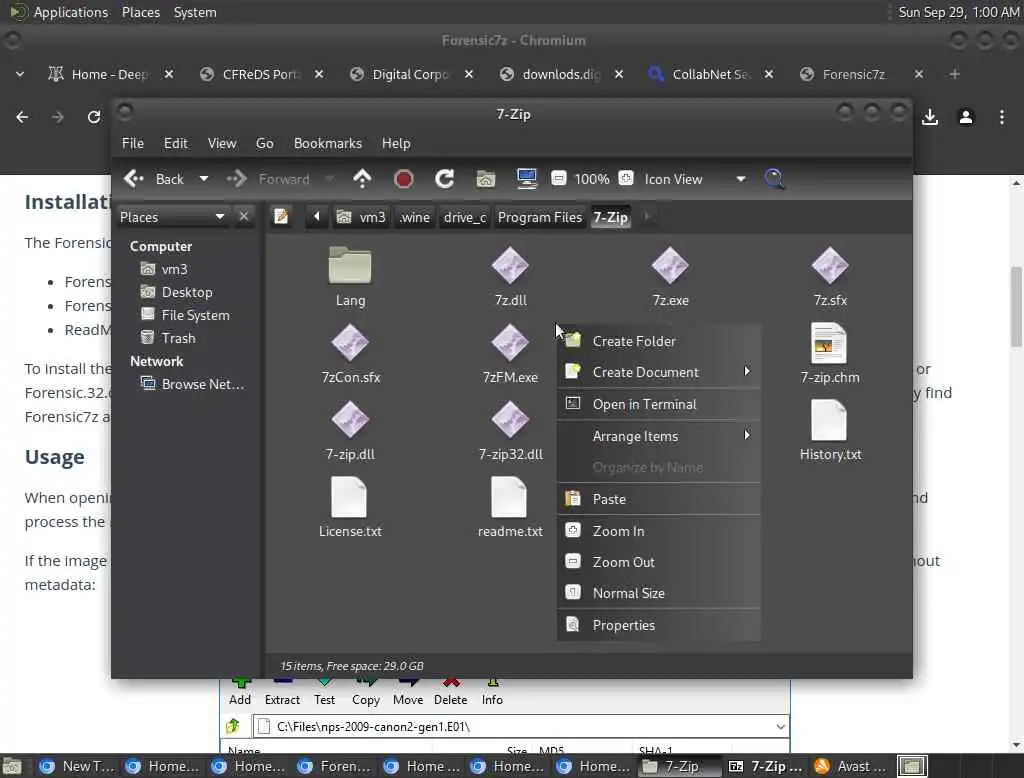Open Trash in sidebar
Image resolution: width=1024 pixels, height=778 pixels.
(x=178, y=338)
